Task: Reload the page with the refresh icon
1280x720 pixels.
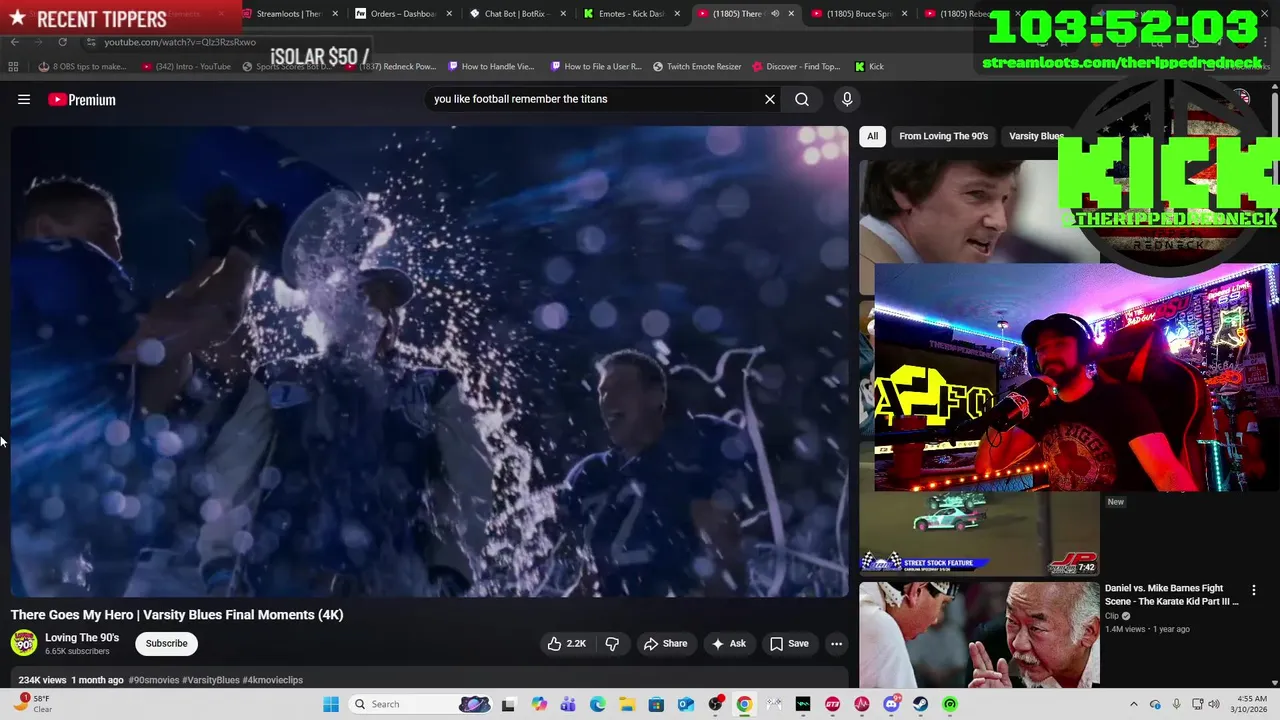Action: click(x=62, y=42)
